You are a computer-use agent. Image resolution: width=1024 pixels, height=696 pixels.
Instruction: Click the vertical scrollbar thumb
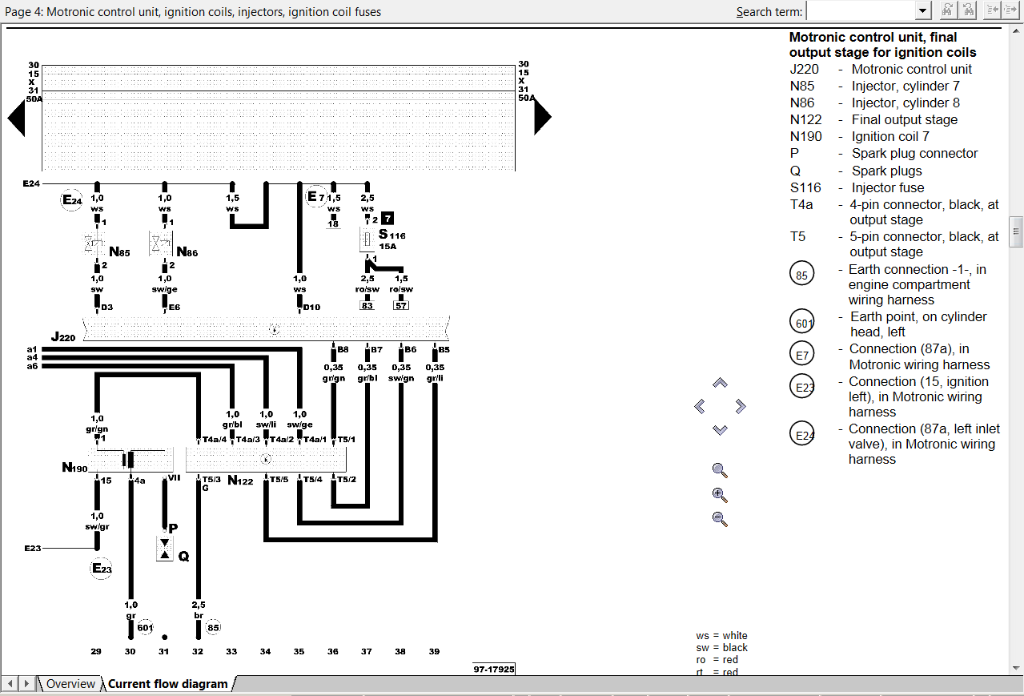(x=1016, y=231)
